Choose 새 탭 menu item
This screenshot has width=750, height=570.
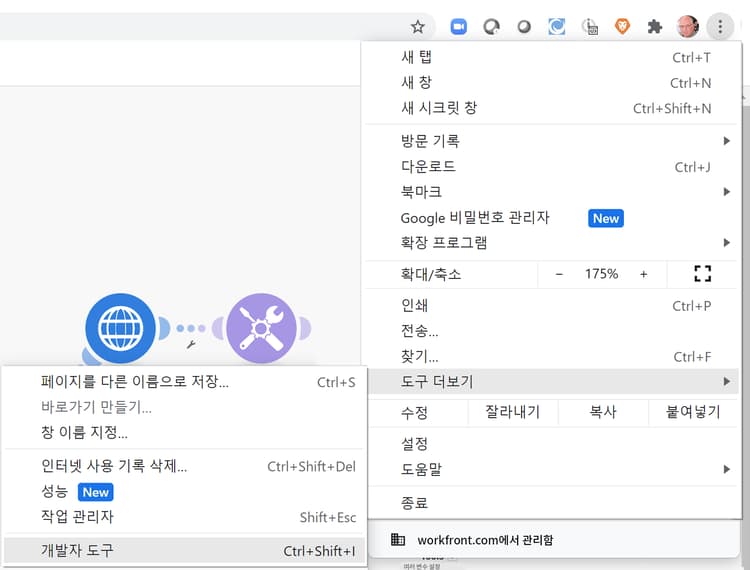pos(553,57)
